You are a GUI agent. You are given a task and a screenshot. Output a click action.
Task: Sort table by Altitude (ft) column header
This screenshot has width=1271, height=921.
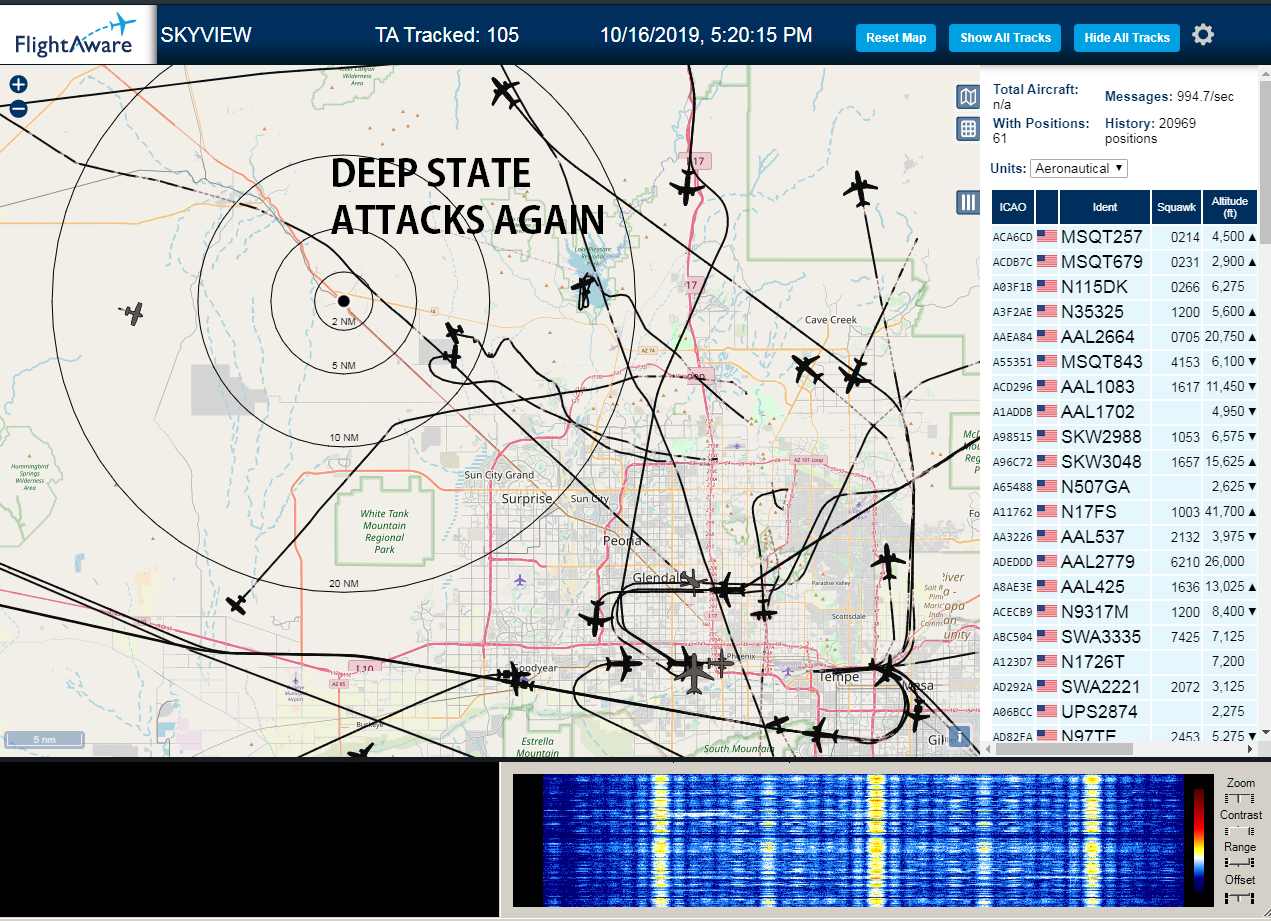[x=1230, y=207]
